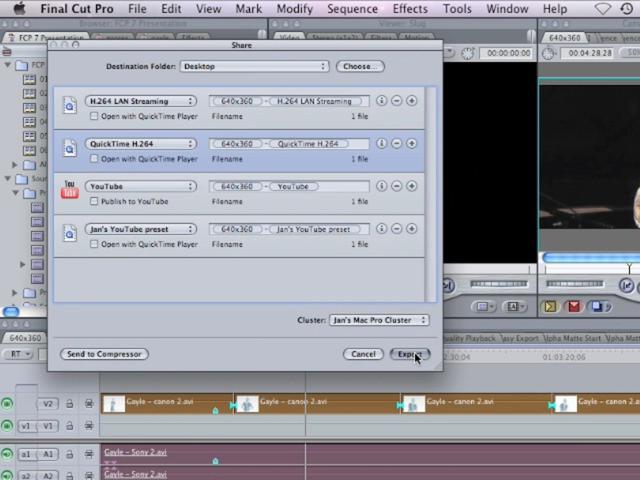The image size is (640, 480).
Task: Open the Modify menu
Action: 294,9
